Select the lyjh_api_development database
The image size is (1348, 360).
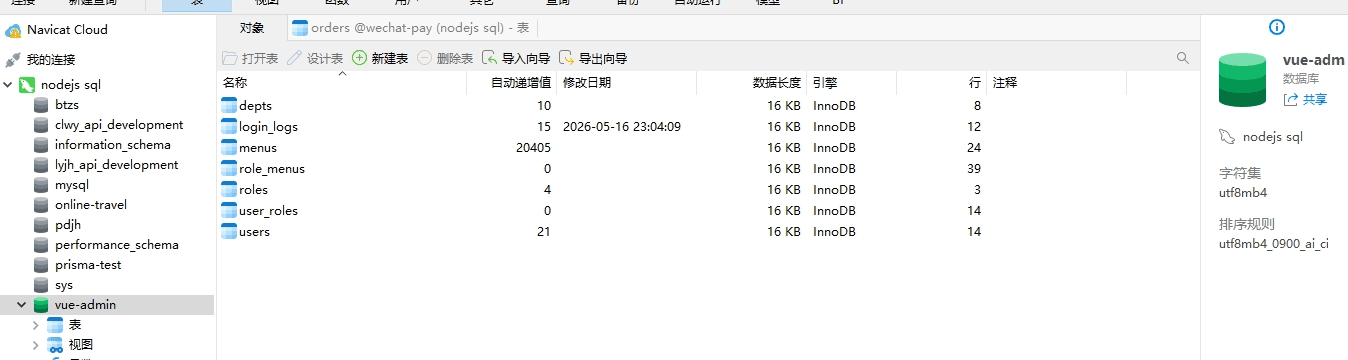(x=117, y=165)
